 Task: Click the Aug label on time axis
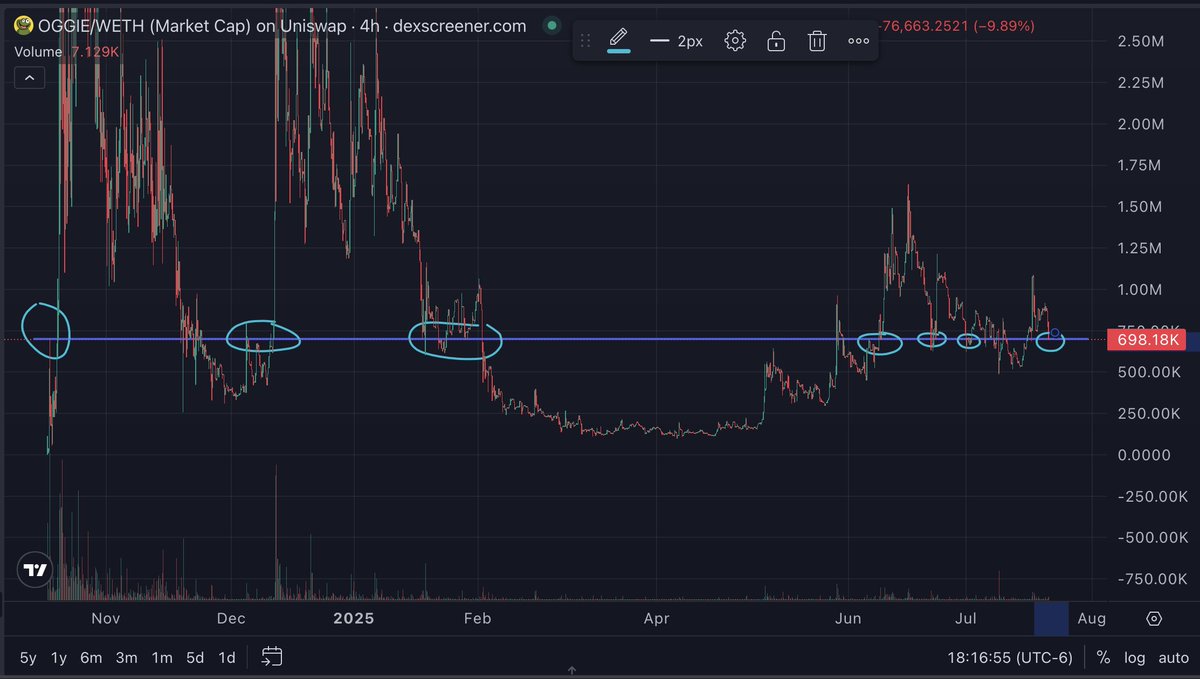pos(1092,619)
